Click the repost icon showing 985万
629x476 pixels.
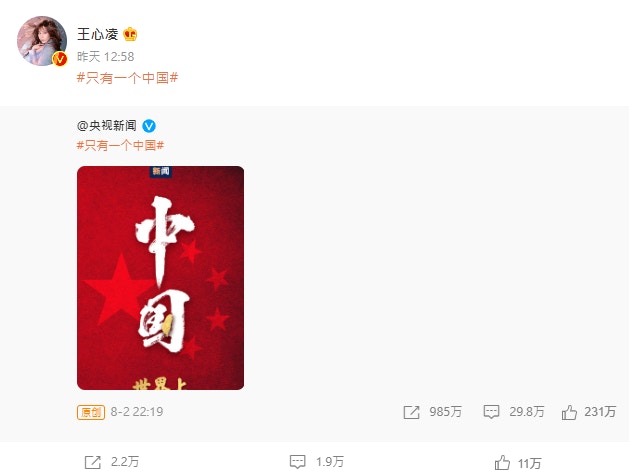tap(411, 412)
